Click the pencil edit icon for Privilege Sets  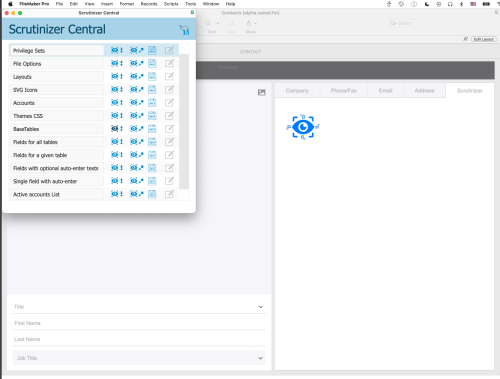click(169, 50)
